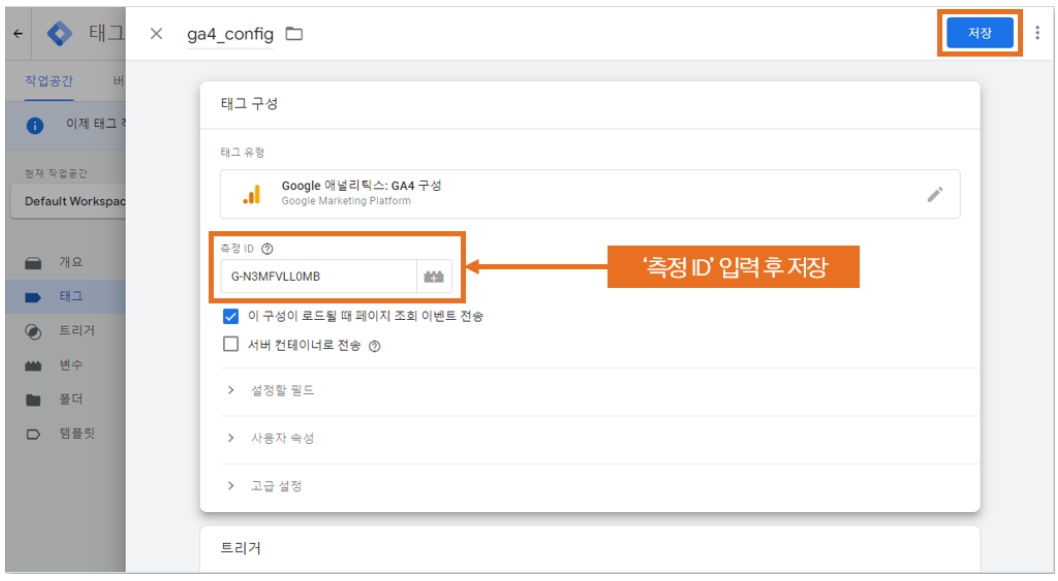Switch to the 작업공간 tab

coord(49,81)
